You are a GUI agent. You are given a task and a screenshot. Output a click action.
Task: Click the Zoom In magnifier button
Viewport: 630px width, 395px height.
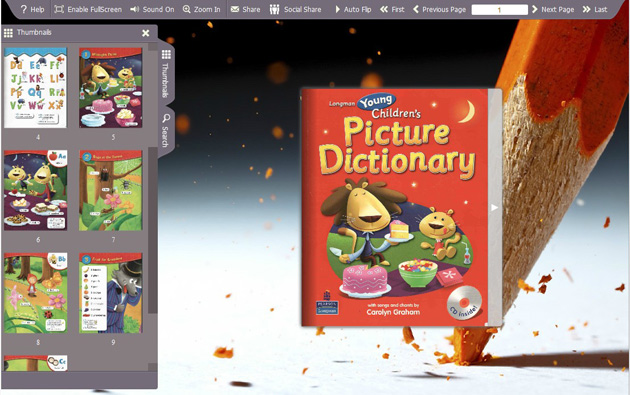(201, 9)
